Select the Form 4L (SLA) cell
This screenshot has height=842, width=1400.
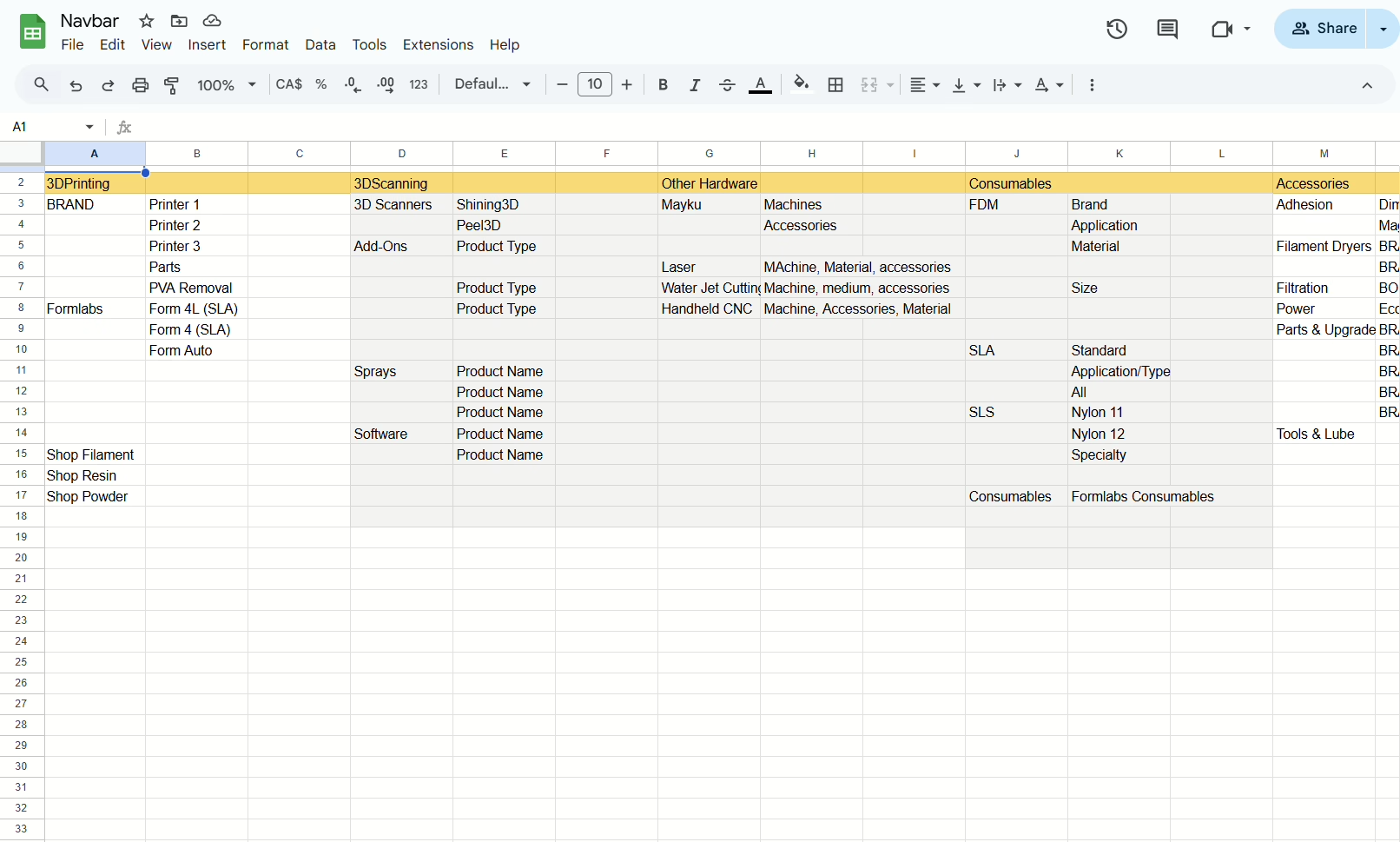pos(196,308)
